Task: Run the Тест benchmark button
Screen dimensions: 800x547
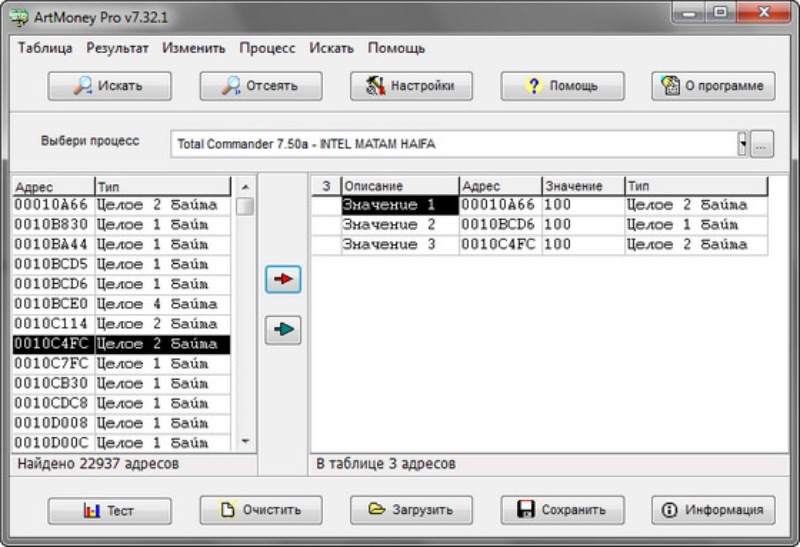Action: 109,510
